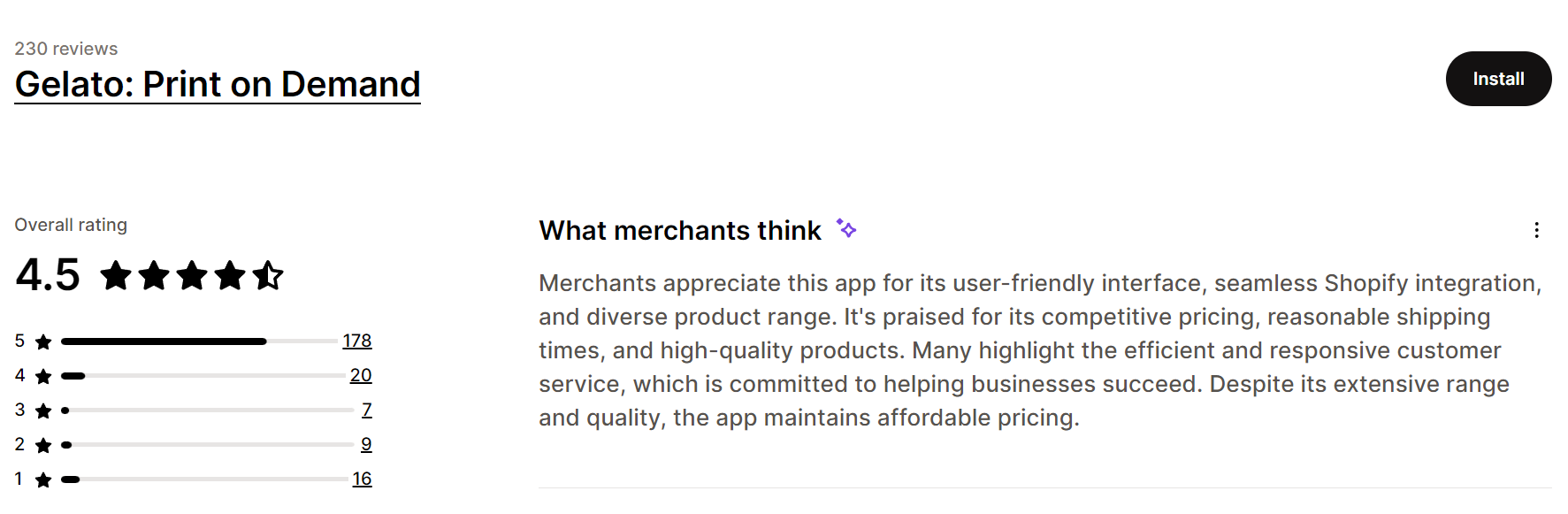The width and height of the screenshot is (1568, 514).
Task: Click the star icon beside the 3-star row
Action: (42, 410)
